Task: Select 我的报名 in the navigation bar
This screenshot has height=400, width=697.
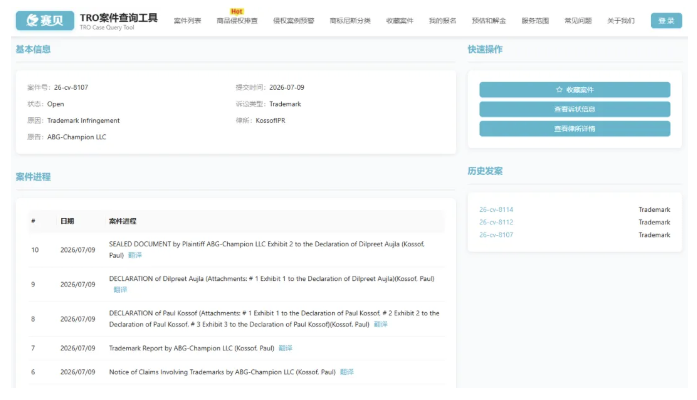Action: [x=442, y=21]
